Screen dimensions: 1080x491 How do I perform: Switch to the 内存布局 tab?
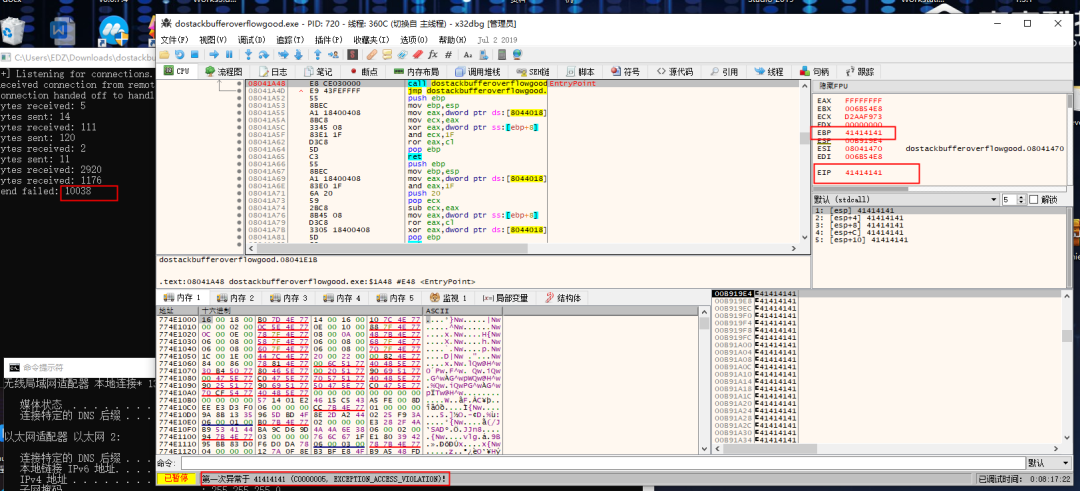click(415, 72)
